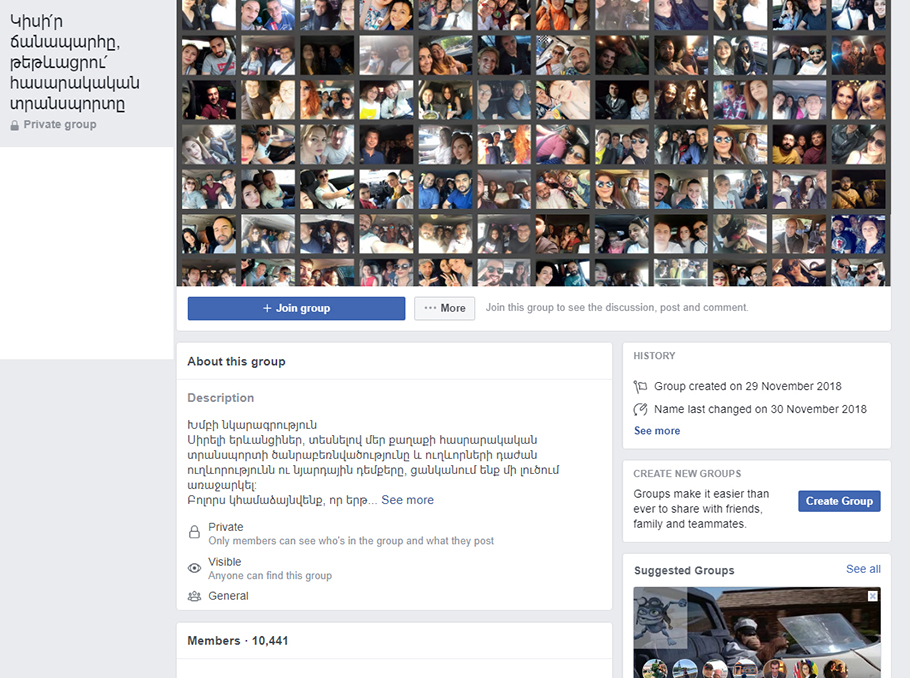
Task: Click the Visible eye icon
Action: tap(194, 568)
